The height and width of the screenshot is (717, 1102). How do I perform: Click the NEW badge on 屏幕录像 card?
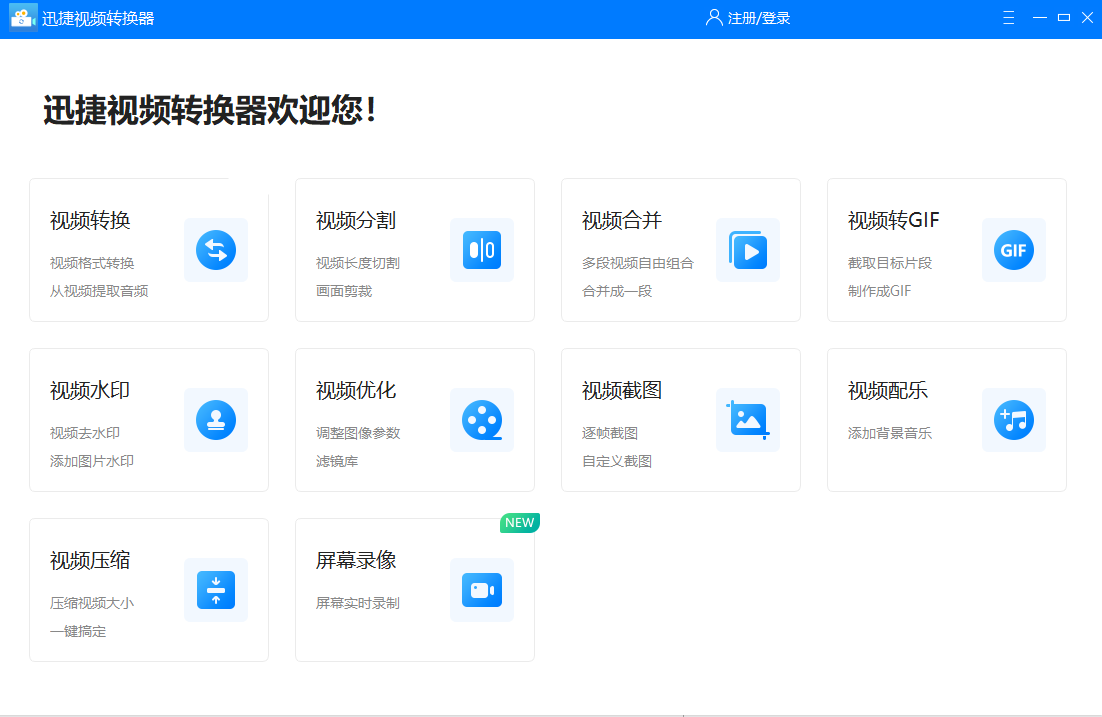(519, 522)
